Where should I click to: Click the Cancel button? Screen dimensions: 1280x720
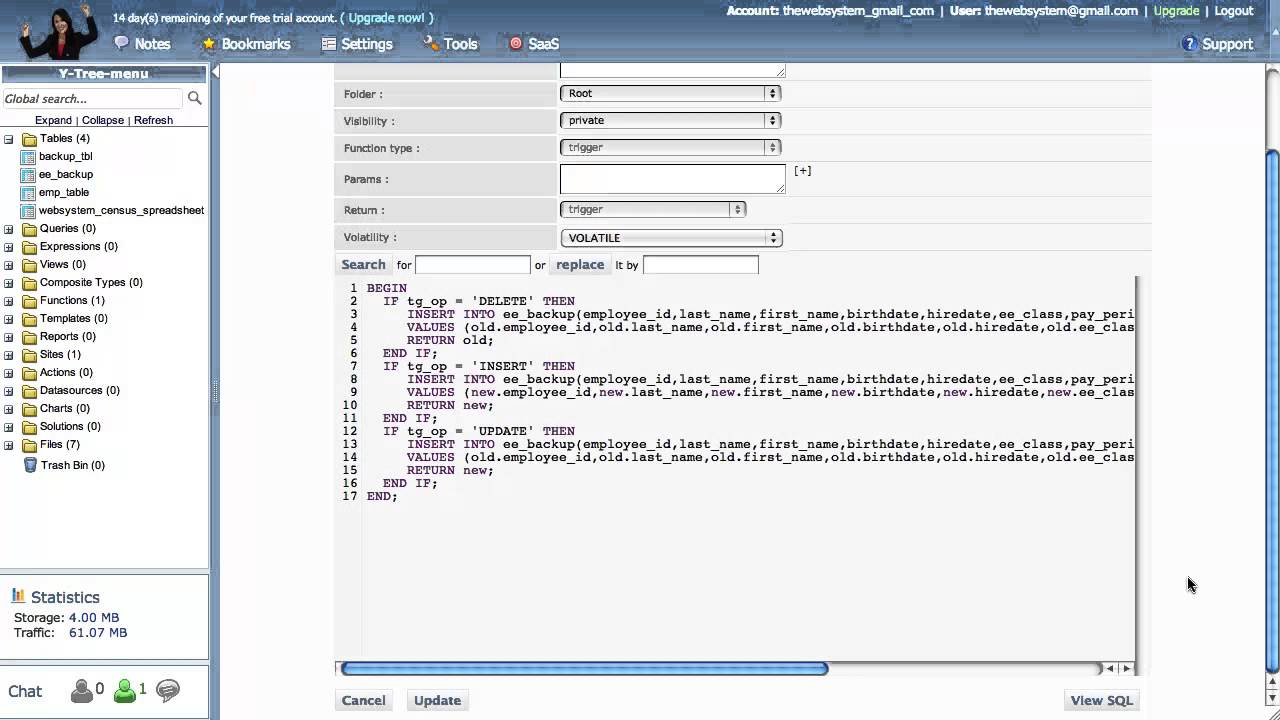(x=363, y=700)
